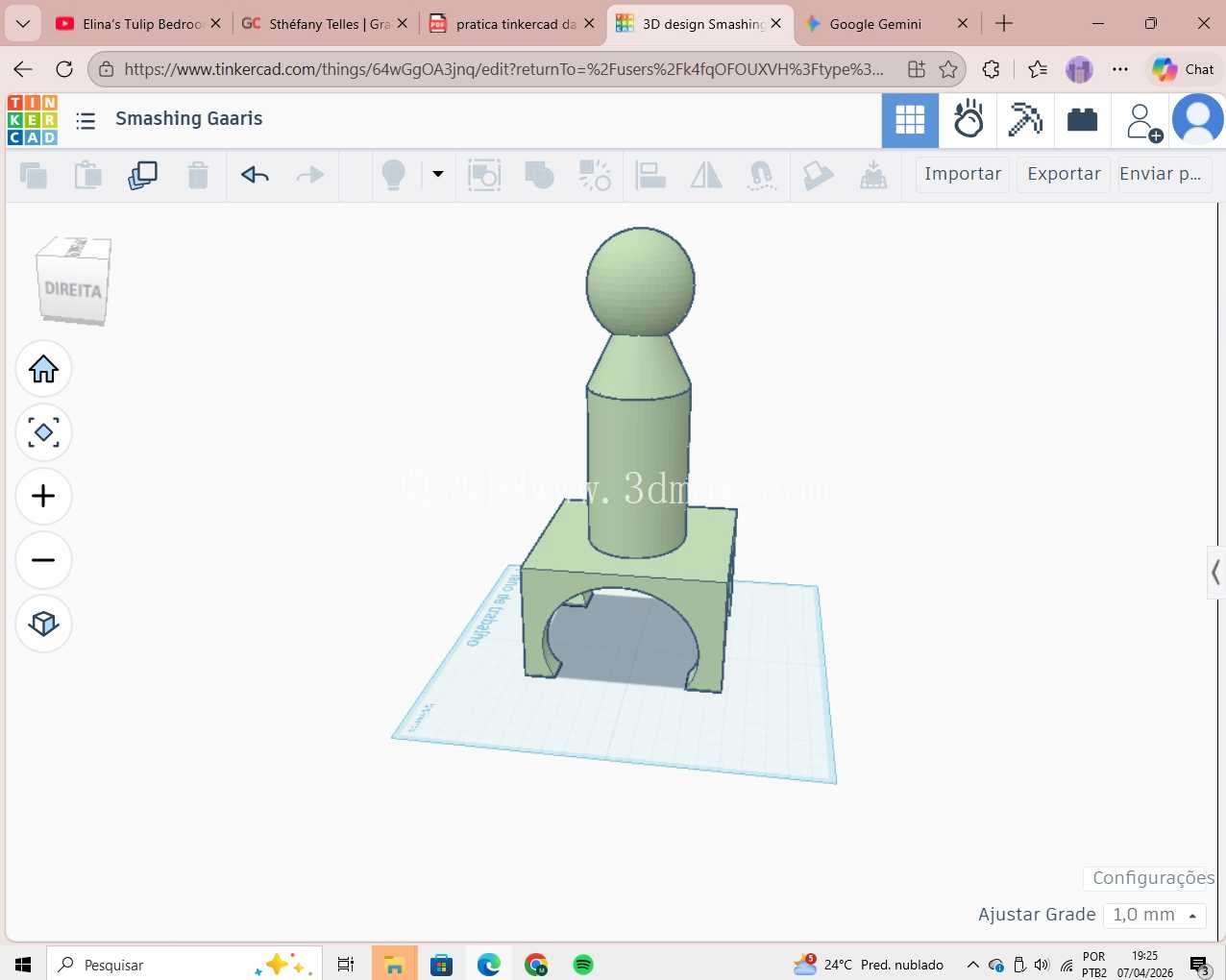Open the Ajustar Grade dropdown

tap(1155, 915)
